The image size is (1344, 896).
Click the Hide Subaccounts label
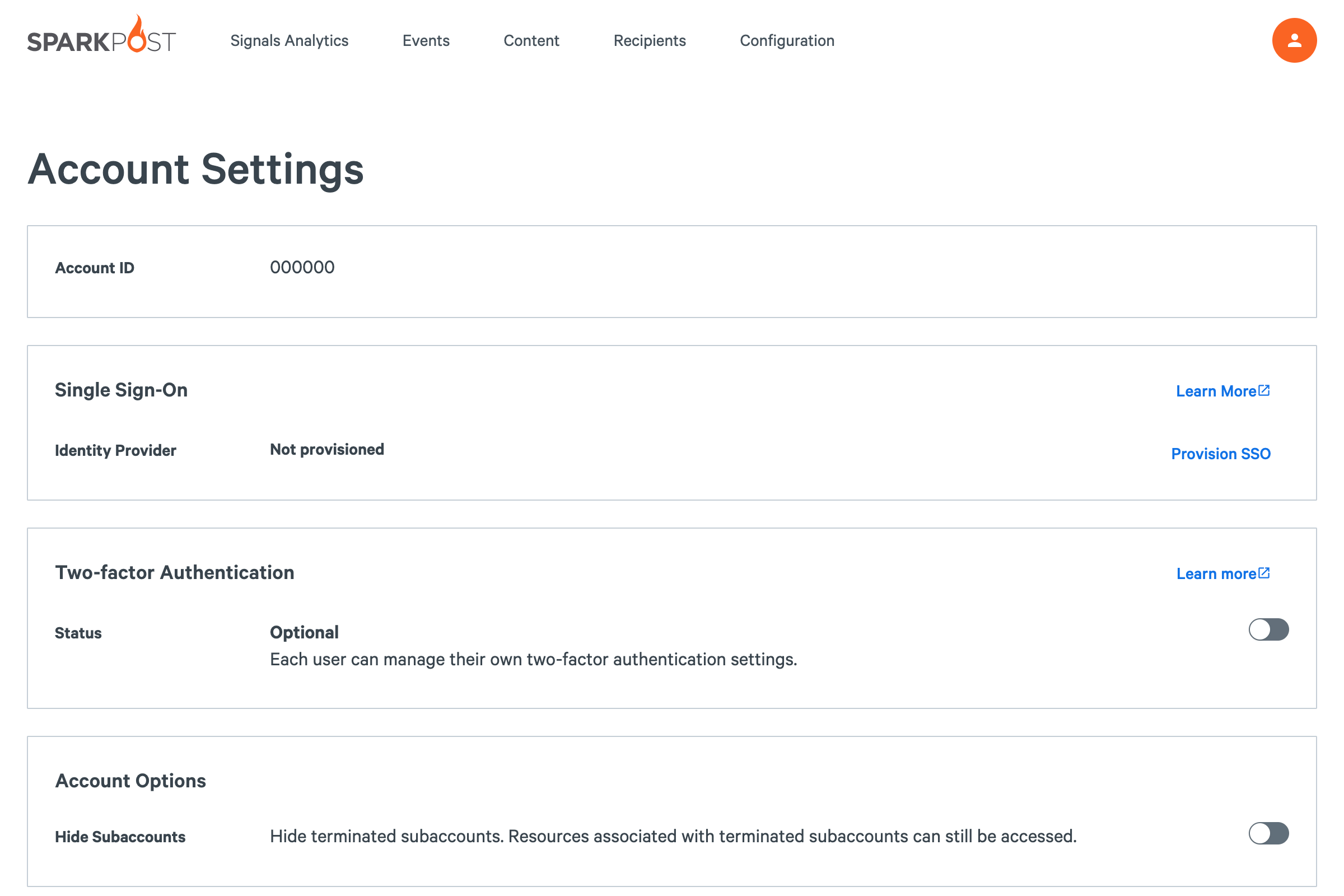(x=120, y=837)
